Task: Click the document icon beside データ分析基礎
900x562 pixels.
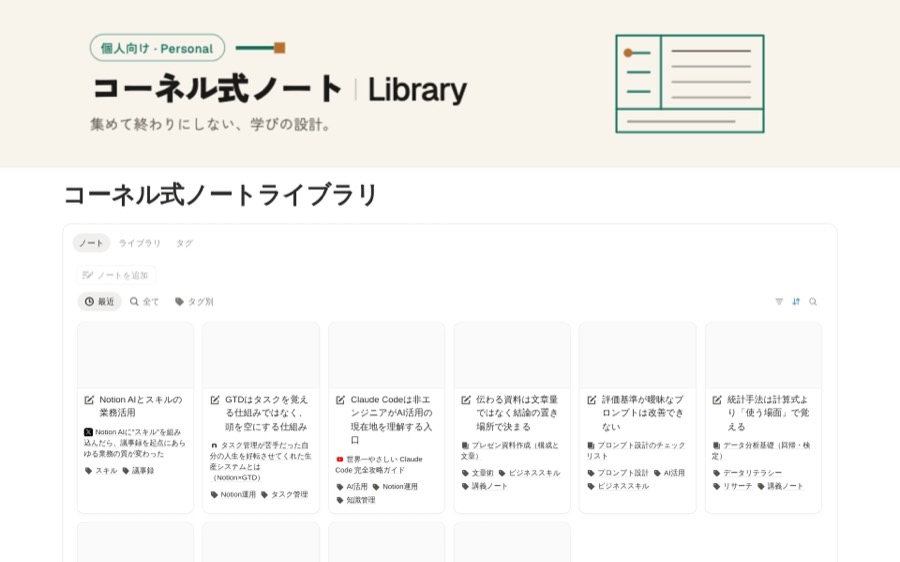Action: [716, 445]
